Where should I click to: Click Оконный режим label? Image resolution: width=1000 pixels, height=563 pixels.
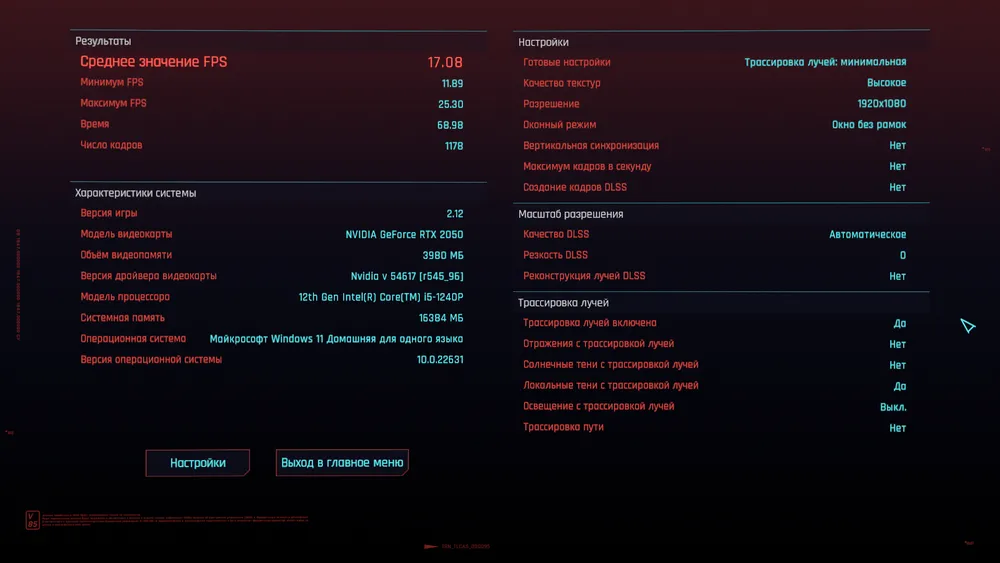pyautogui.click(x=560, y=125)
